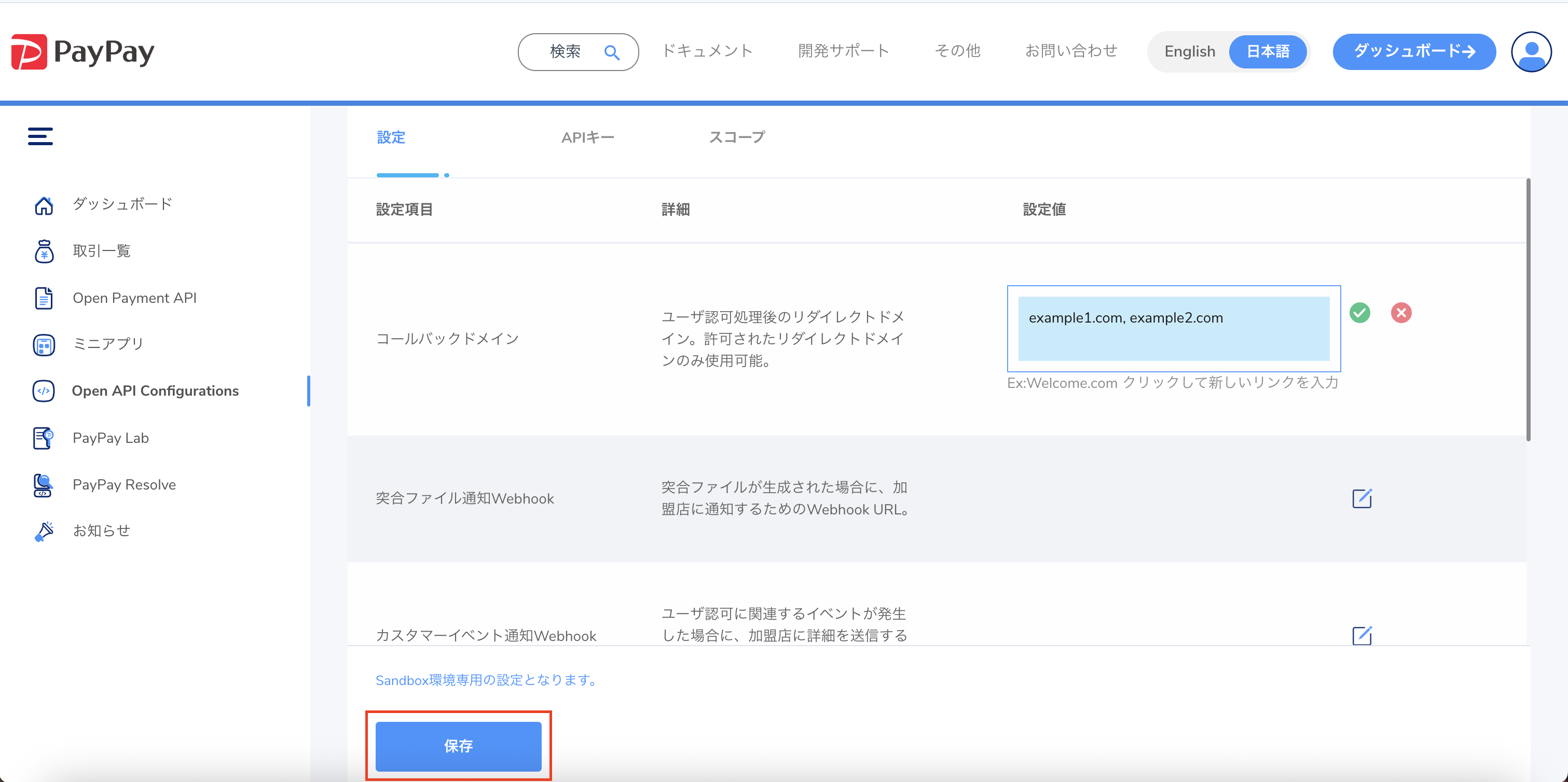Click the カスタマーイベント通知Webhook row label
Screen dimensions: 1568x782
pyautogui.click(x=486, y=635)
